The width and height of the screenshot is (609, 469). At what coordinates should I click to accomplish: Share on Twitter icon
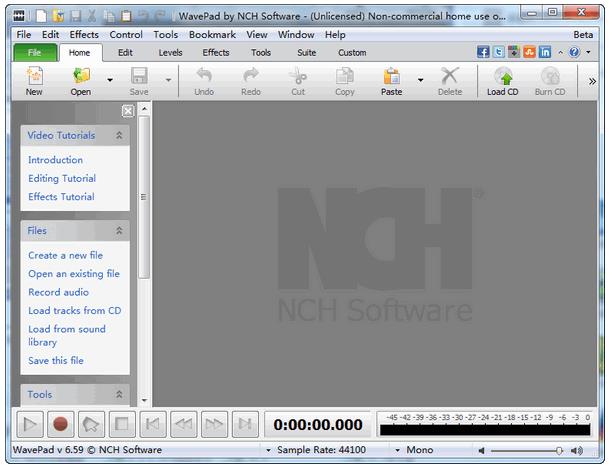499,52
